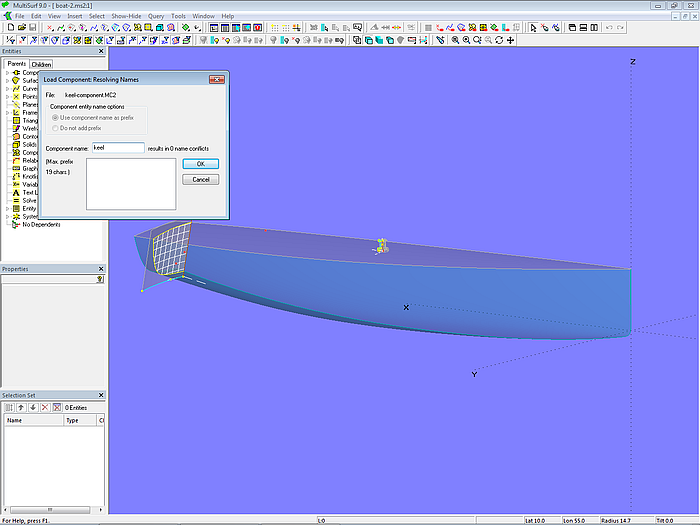Select No Dependents tree item

pyautogui.click(x=40, y=224)
